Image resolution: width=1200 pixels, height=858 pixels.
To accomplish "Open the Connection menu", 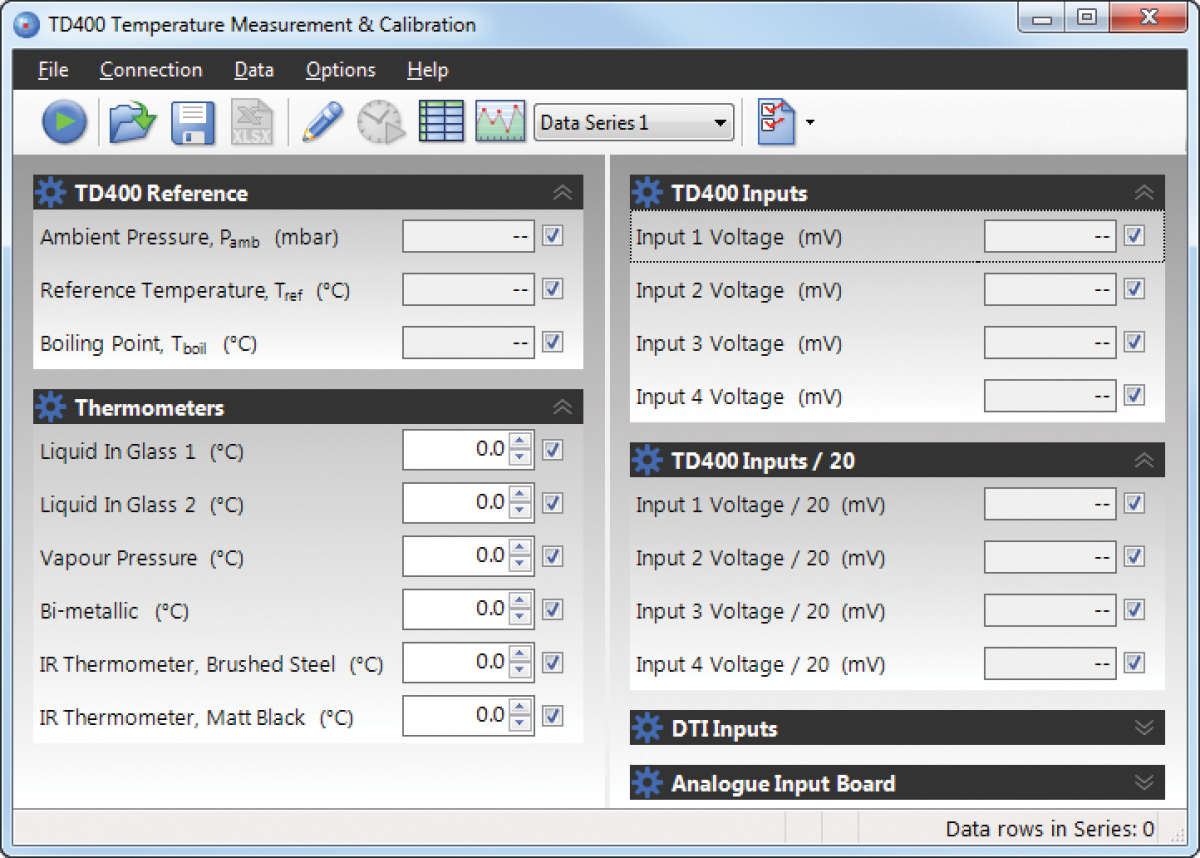I will pyautogui.click(x=151, y=70).
